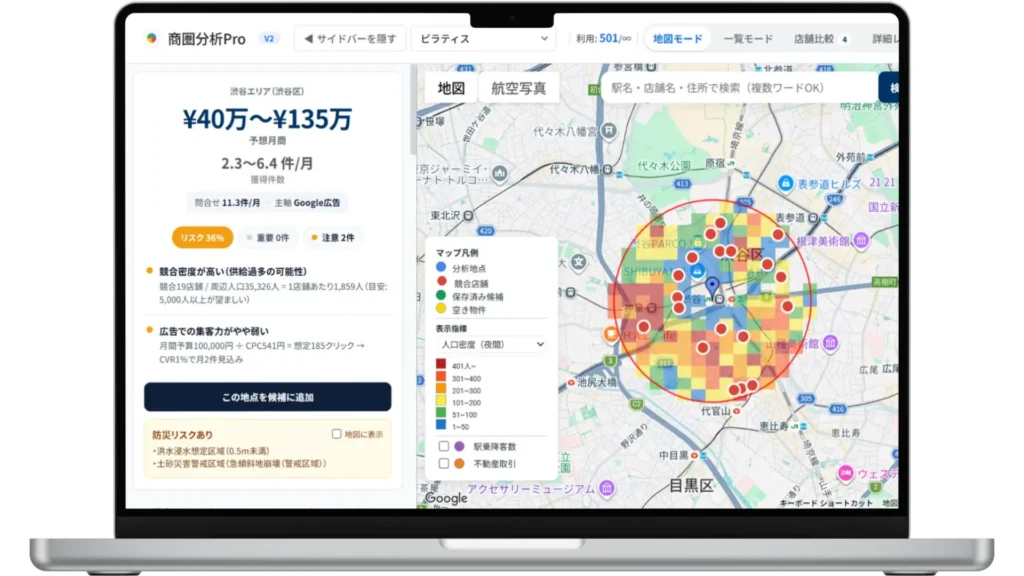Click the 代官山 station icon
The height and width of the screenshot is (576, 1024).
coord(737,411)
